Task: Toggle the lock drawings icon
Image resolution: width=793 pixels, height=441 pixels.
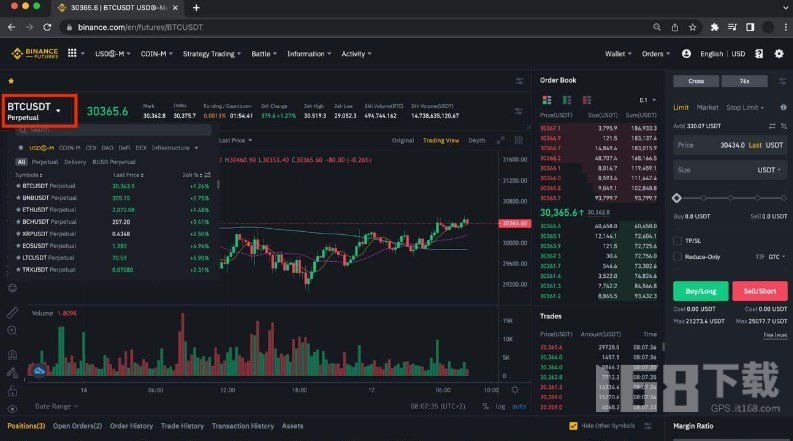Action: 13,391
